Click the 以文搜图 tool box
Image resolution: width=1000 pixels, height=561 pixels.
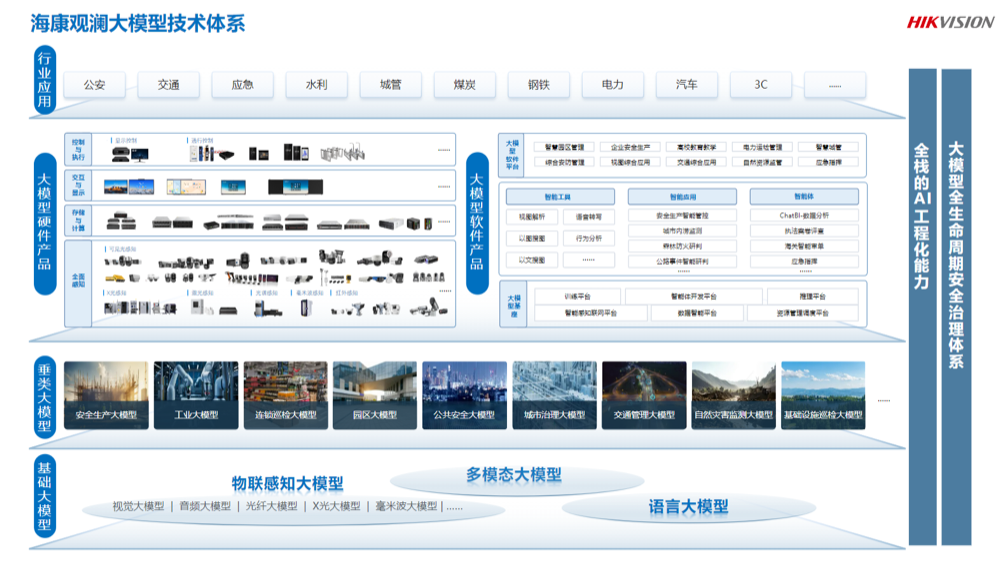click(x=532, y=260)
